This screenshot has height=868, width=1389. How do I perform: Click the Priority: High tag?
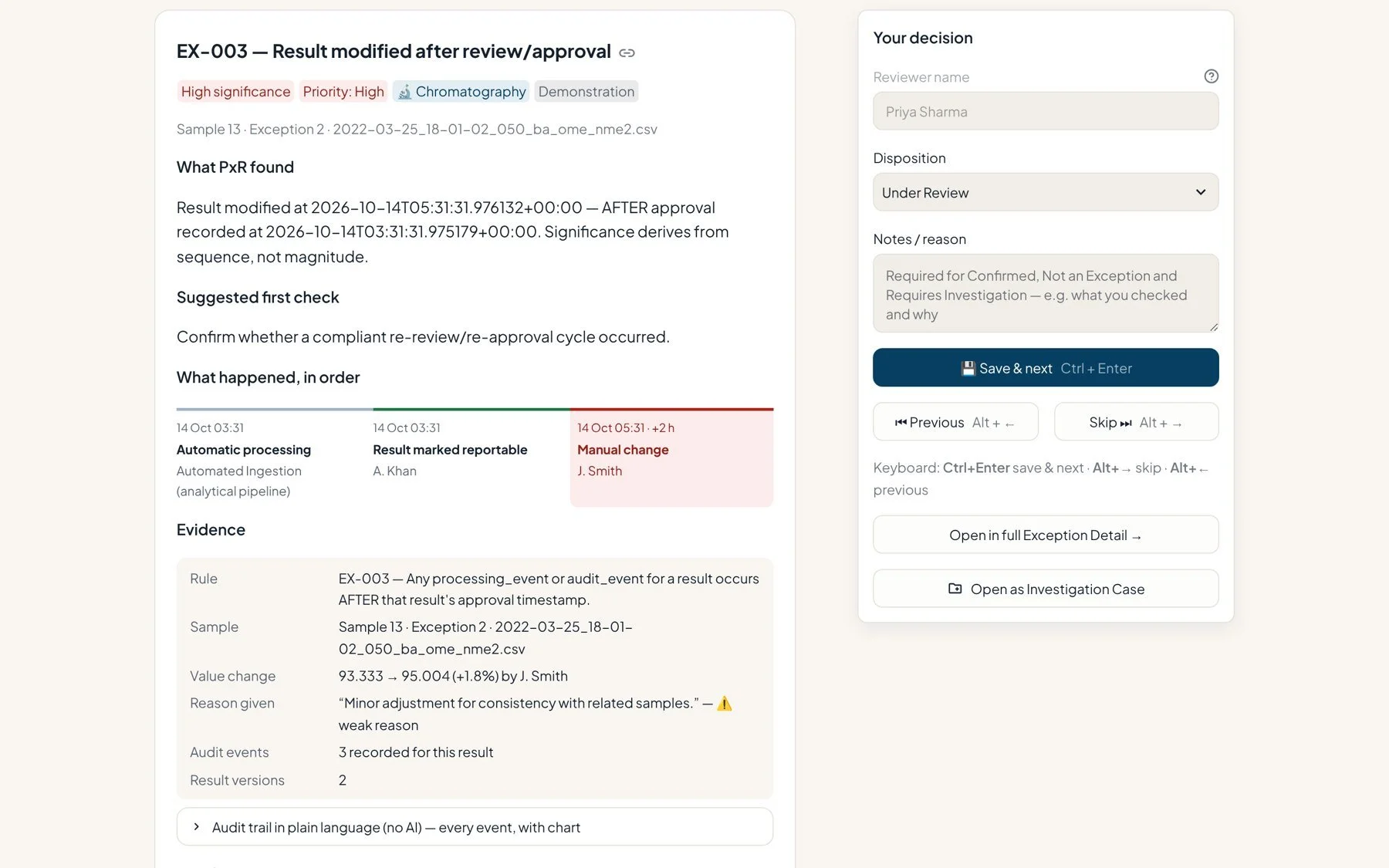(x=343, y=92)
